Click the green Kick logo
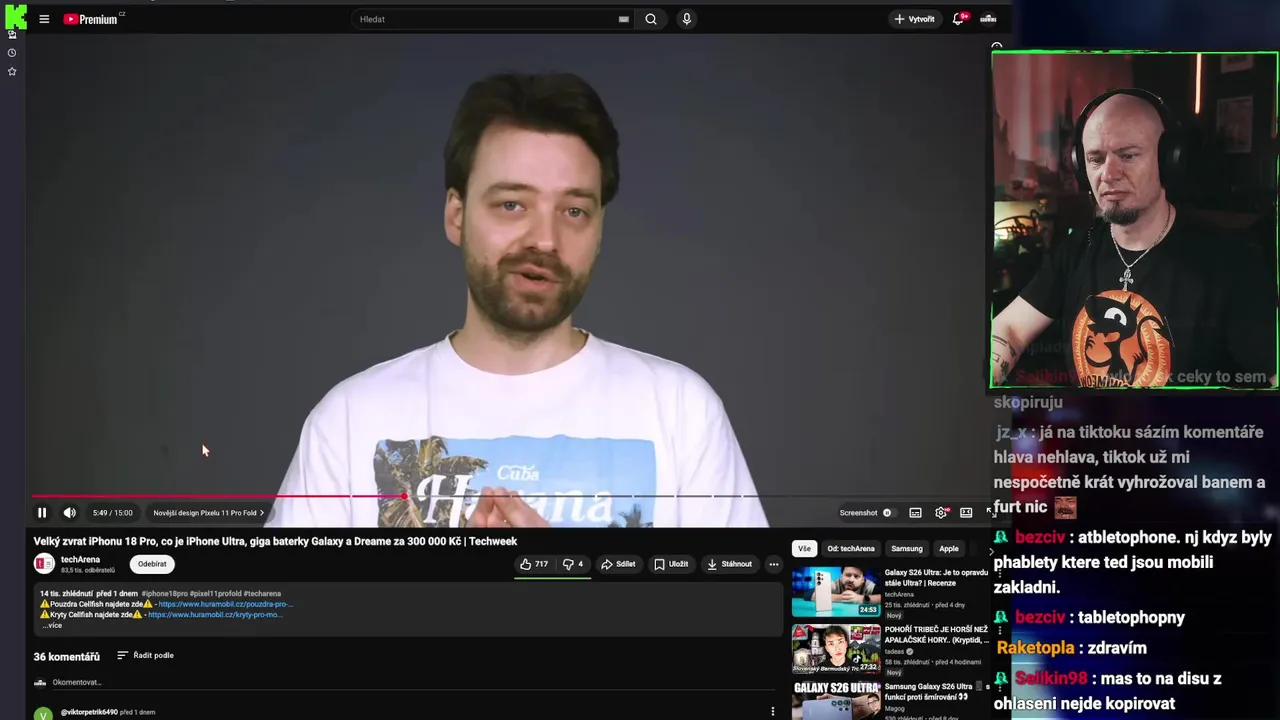 (x=15, y=17)
